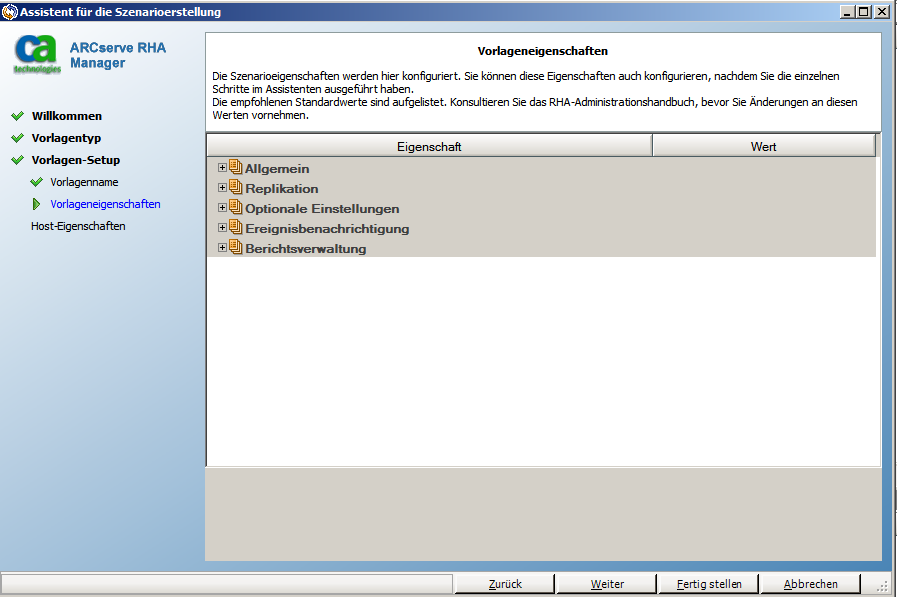Click the Eigenschaft column header
The width and height of the screenshot is (897, 597).
click(429, 146)
